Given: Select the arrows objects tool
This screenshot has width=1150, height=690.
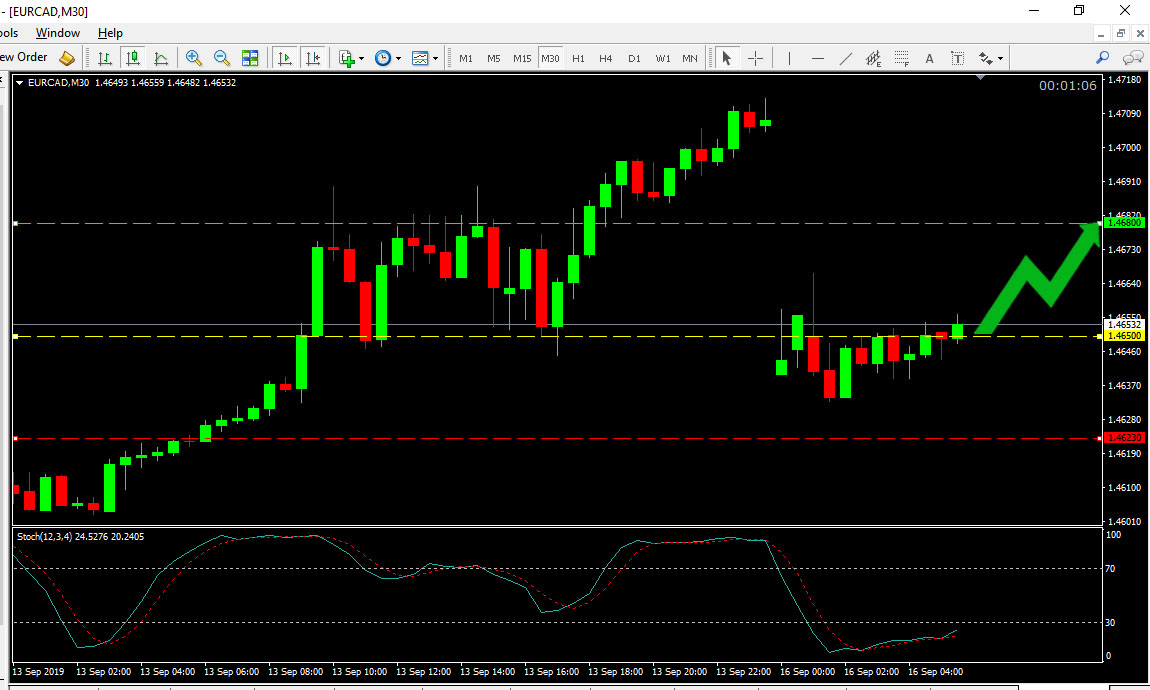Looking at the screenshot, I should coord(986,58).
